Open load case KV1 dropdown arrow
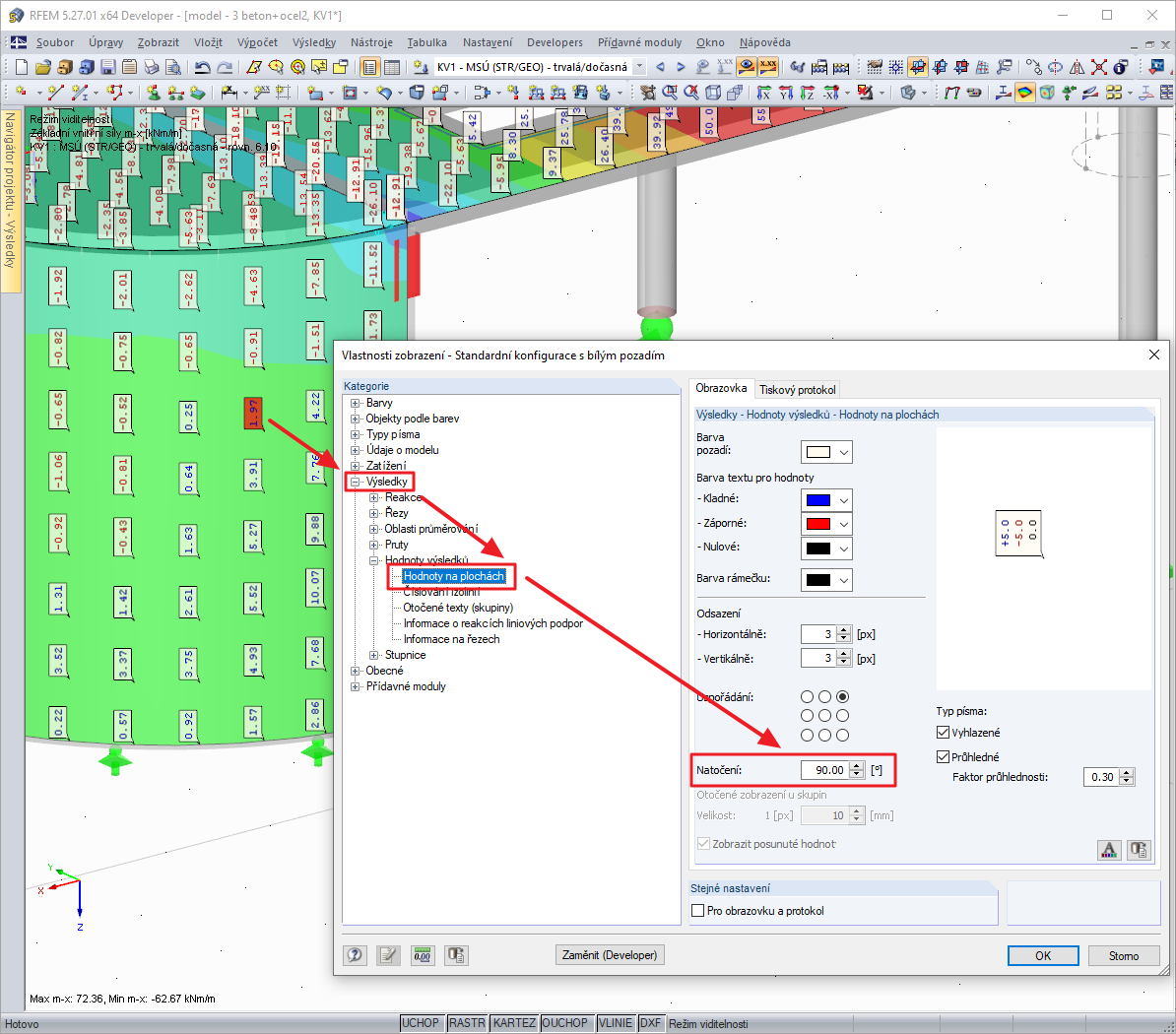Image resolution: width=1176 pixels, height=1034 pixels. point(640,67)
